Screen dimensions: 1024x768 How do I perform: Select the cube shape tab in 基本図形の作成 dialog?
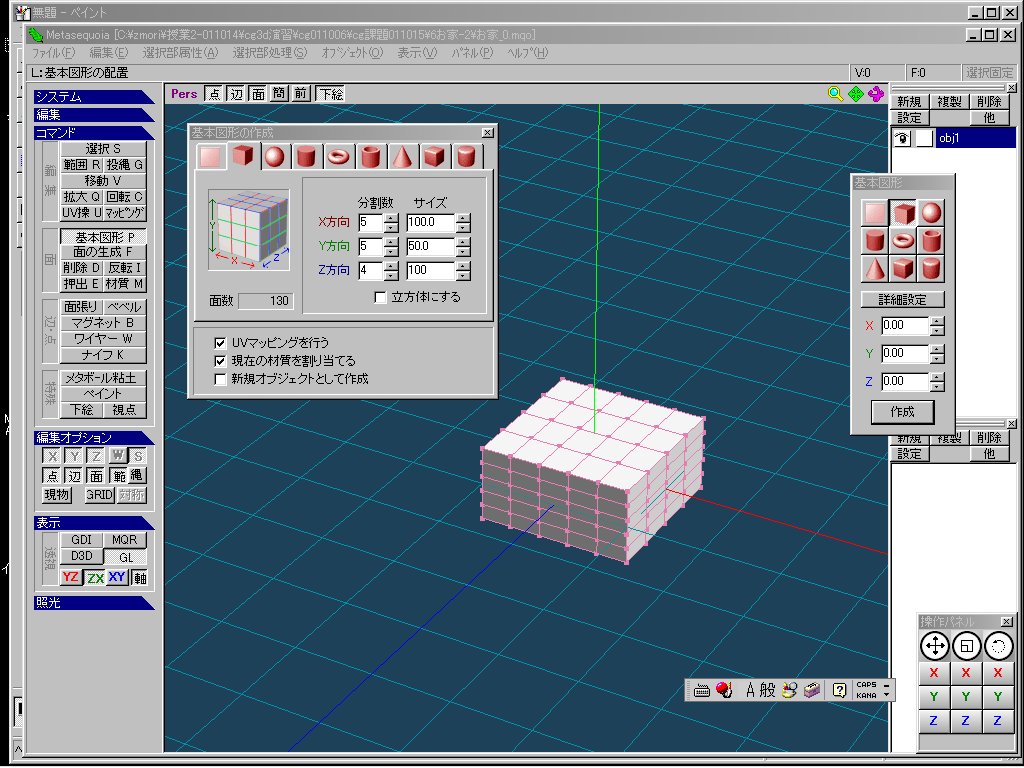243,156
